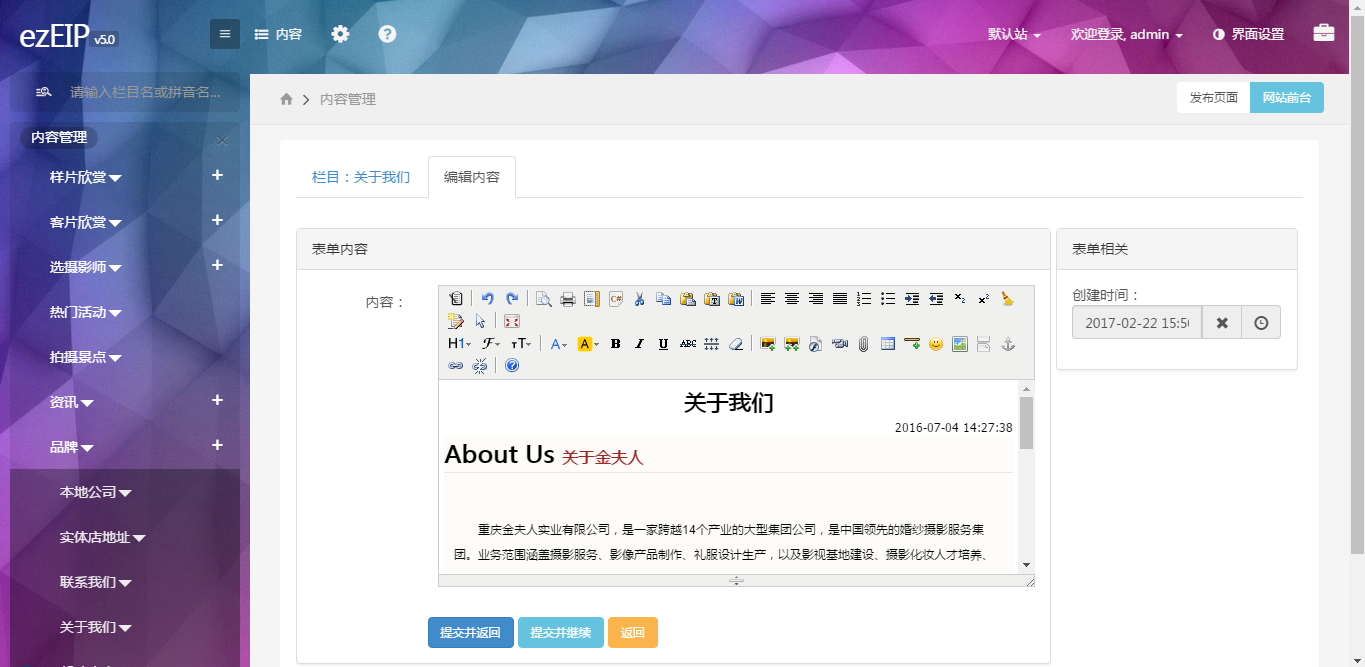Screen dimensions: 1365x667
Task: Increase paragraph indent
Action: tap(912, 298)
